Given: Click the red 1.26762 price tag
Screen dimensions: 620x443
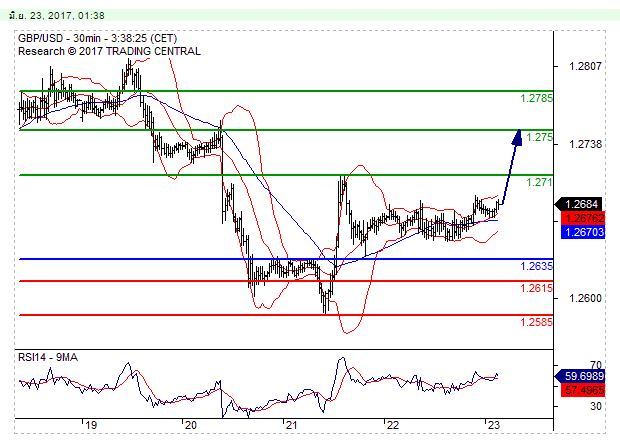Looking at the screenshot, I should point(583,218).
